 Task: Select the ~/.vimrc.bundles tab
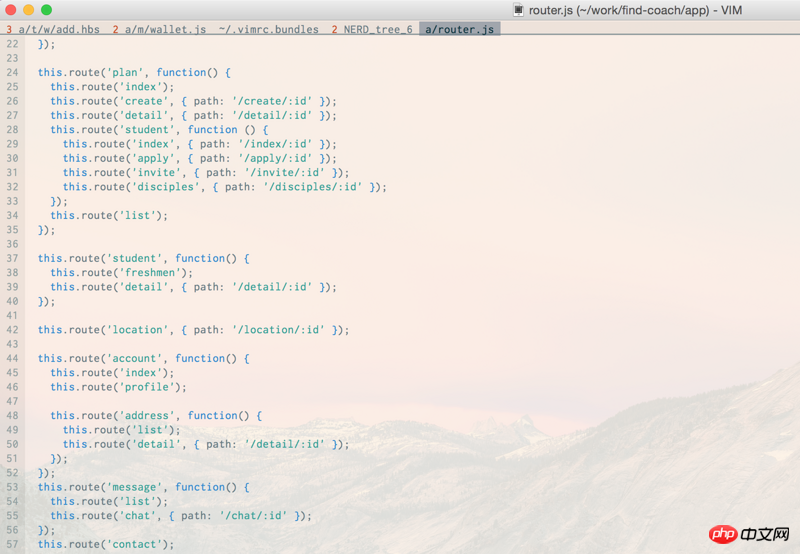[x=268, y=29]
